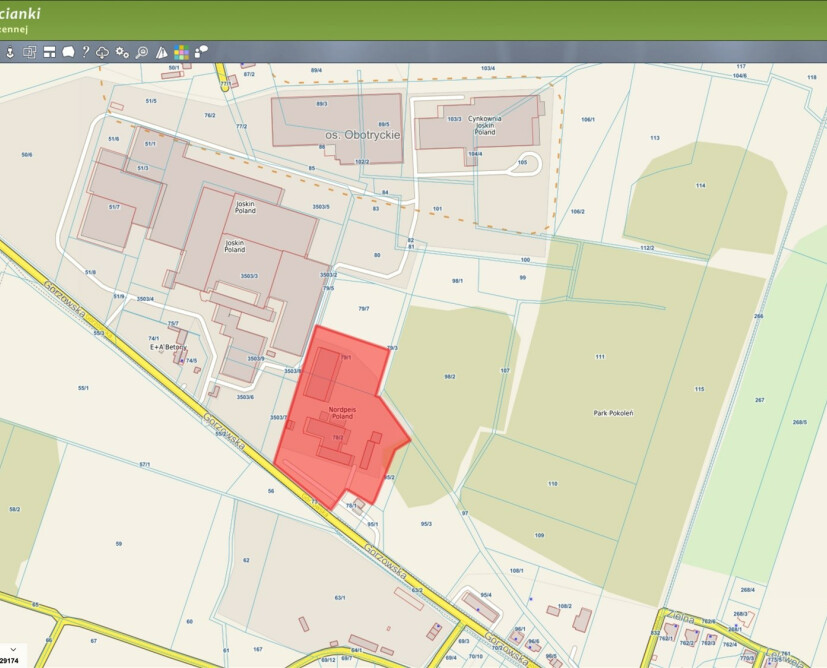Screen dimensions: 827x668
Task: Open the overlapping windows tool in toolbar
Action: [30, 52]
